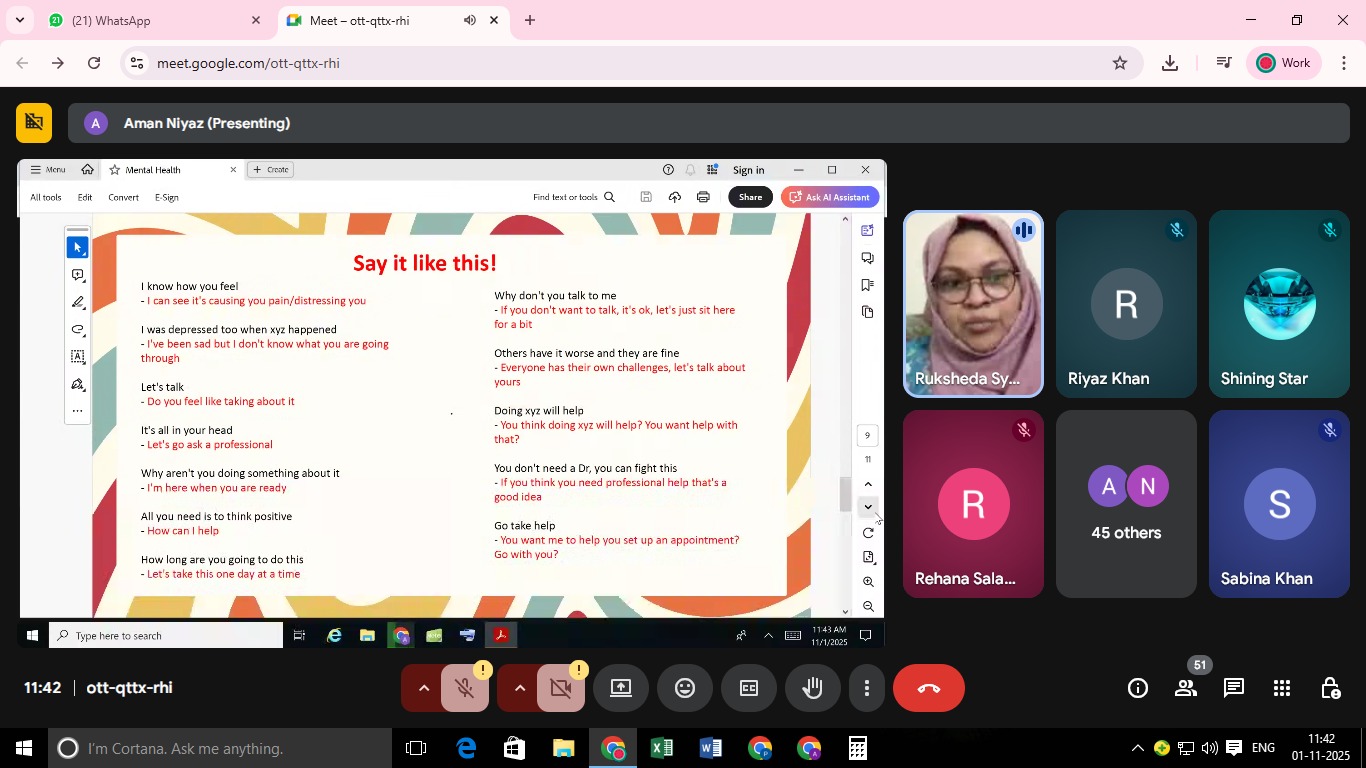
Task: Toggle the muted microphone button in Meet
Action: (464, 688)
